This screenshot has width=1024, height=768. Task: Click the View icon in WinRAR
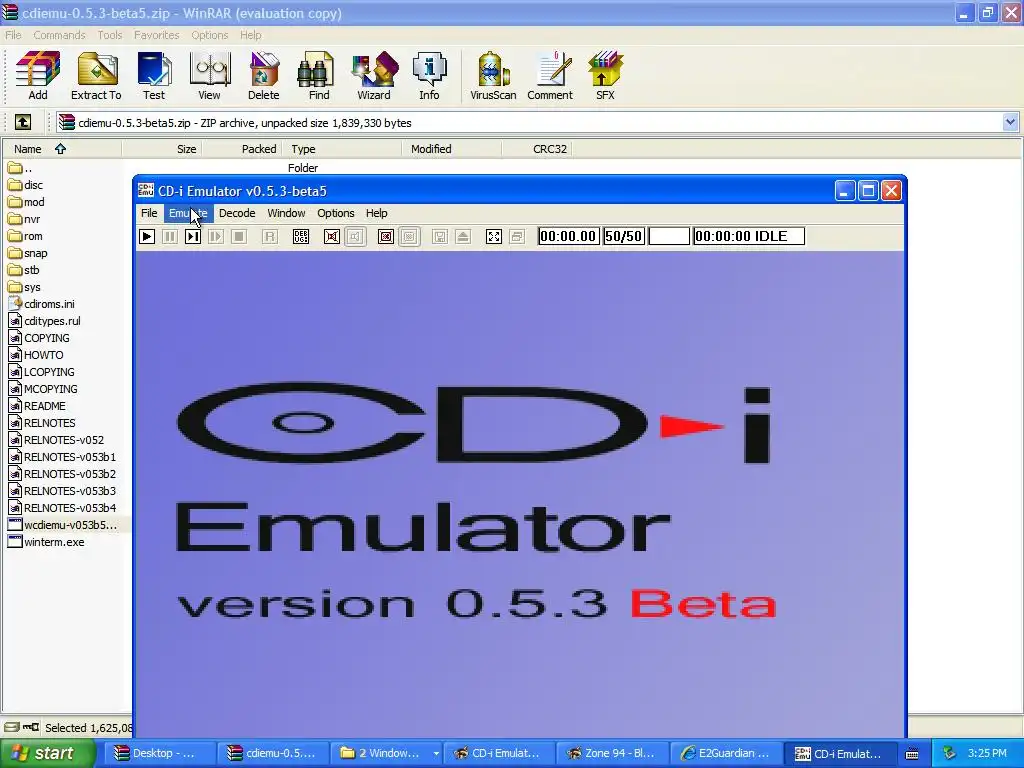pyautogui.click(x=209, y=76)
